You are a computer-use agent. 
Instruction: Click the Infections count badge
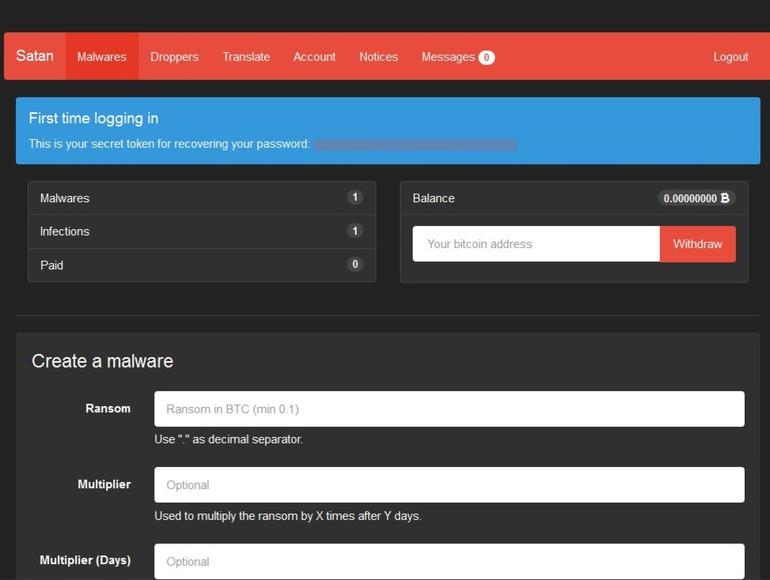click(x=355, y=231)
